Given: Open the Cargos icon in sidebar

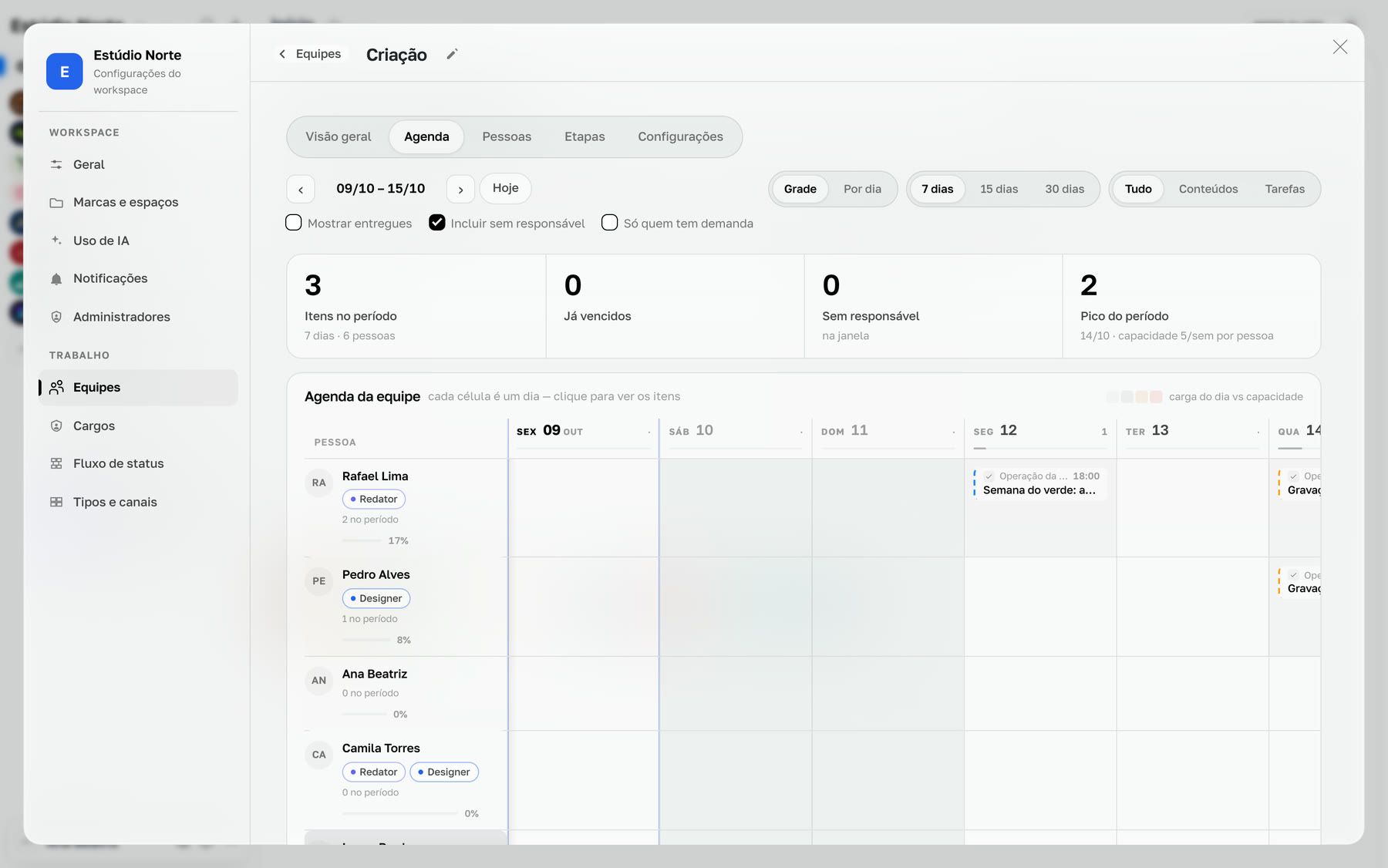Looking at the screenshot, I should tap(56, 426).
